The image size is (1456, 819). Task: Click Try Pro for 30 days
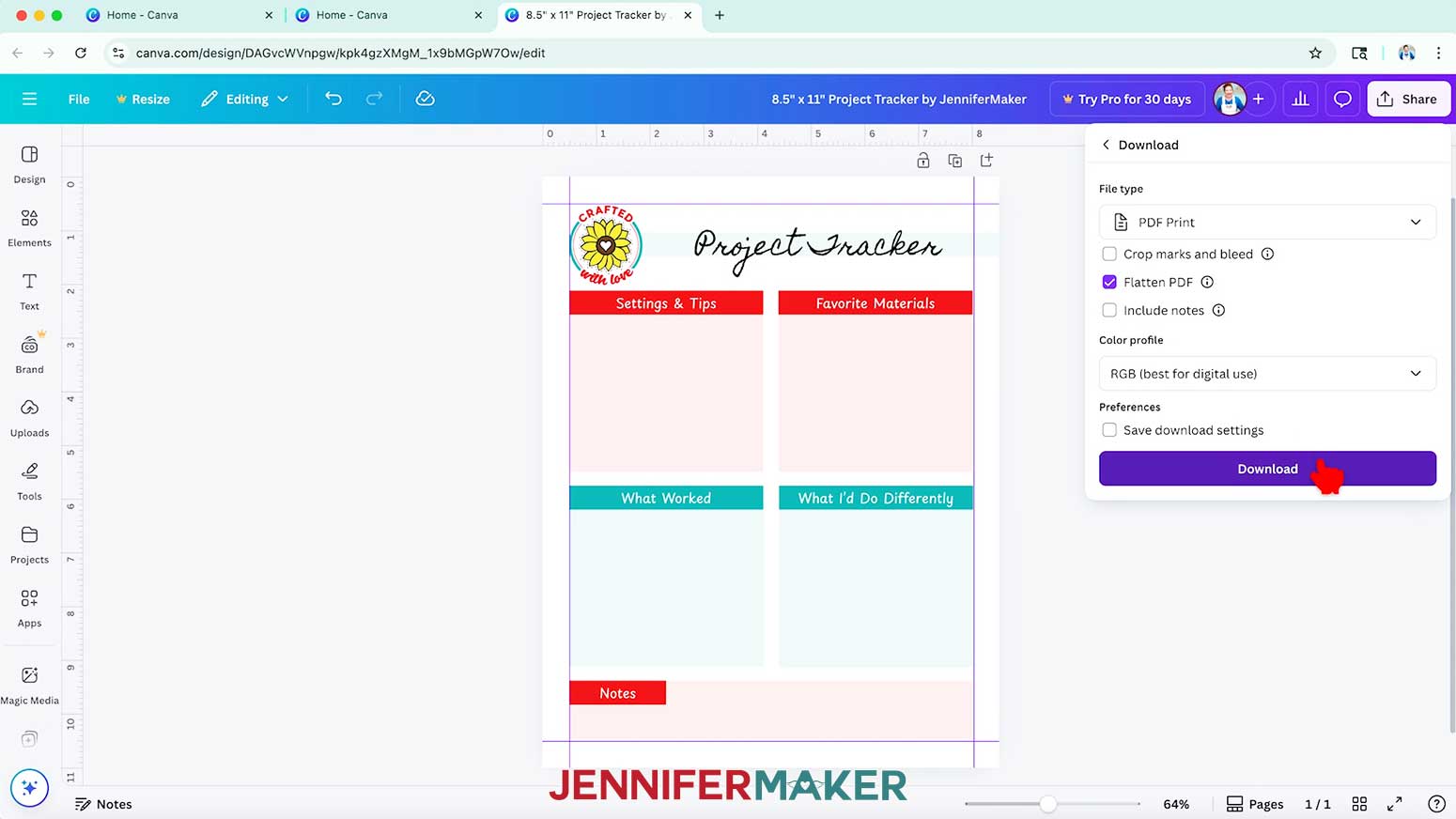[x=1126, y=99]
